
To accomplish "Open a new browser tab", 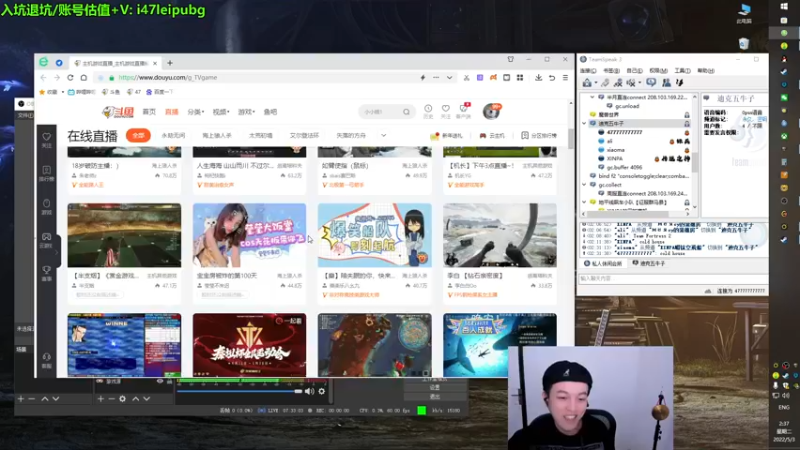I will (170, 63).
